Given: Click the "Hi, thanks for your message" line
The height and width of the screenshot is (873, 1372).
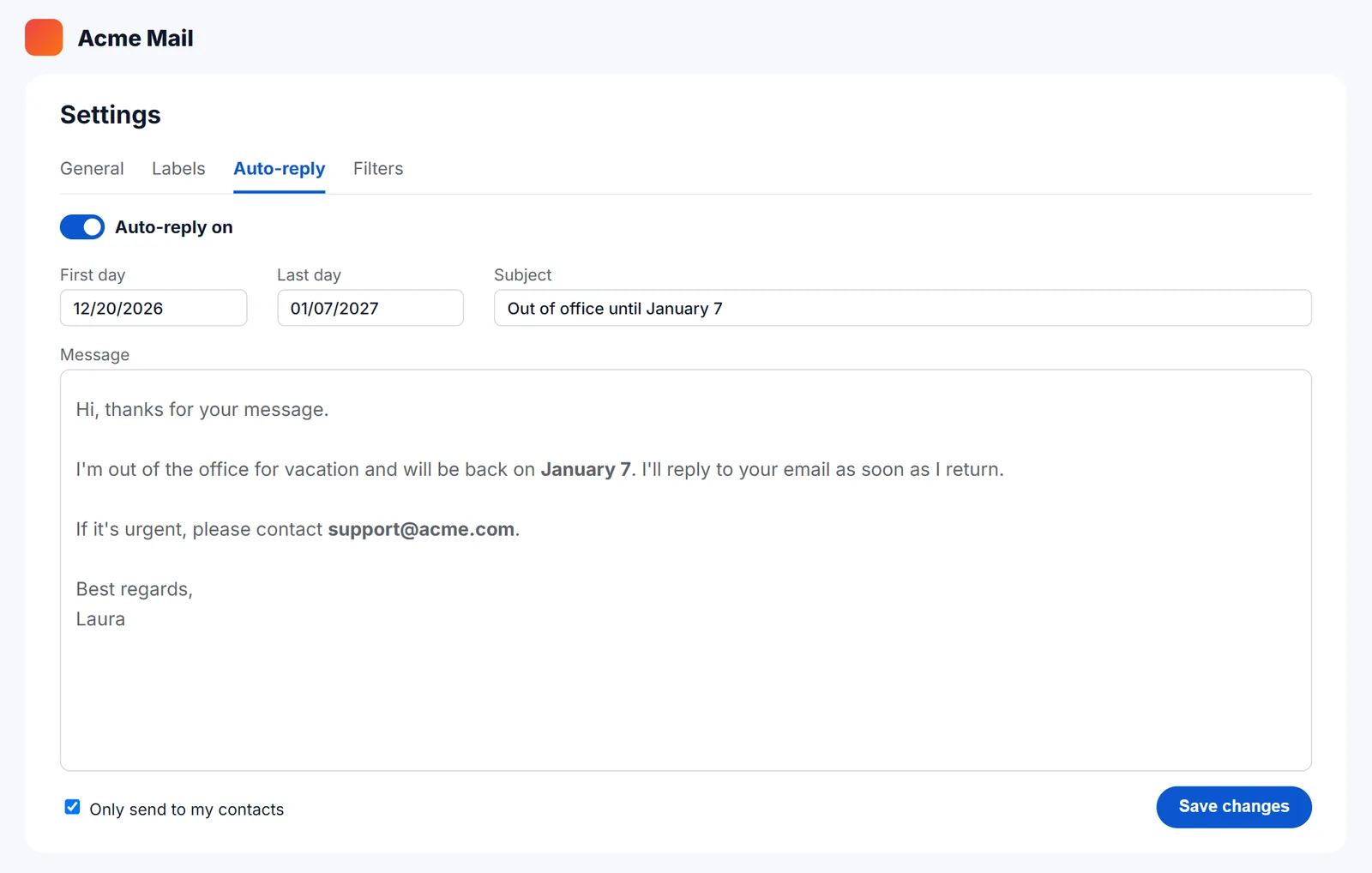Looking at the screenshot, I should point(202,410).
